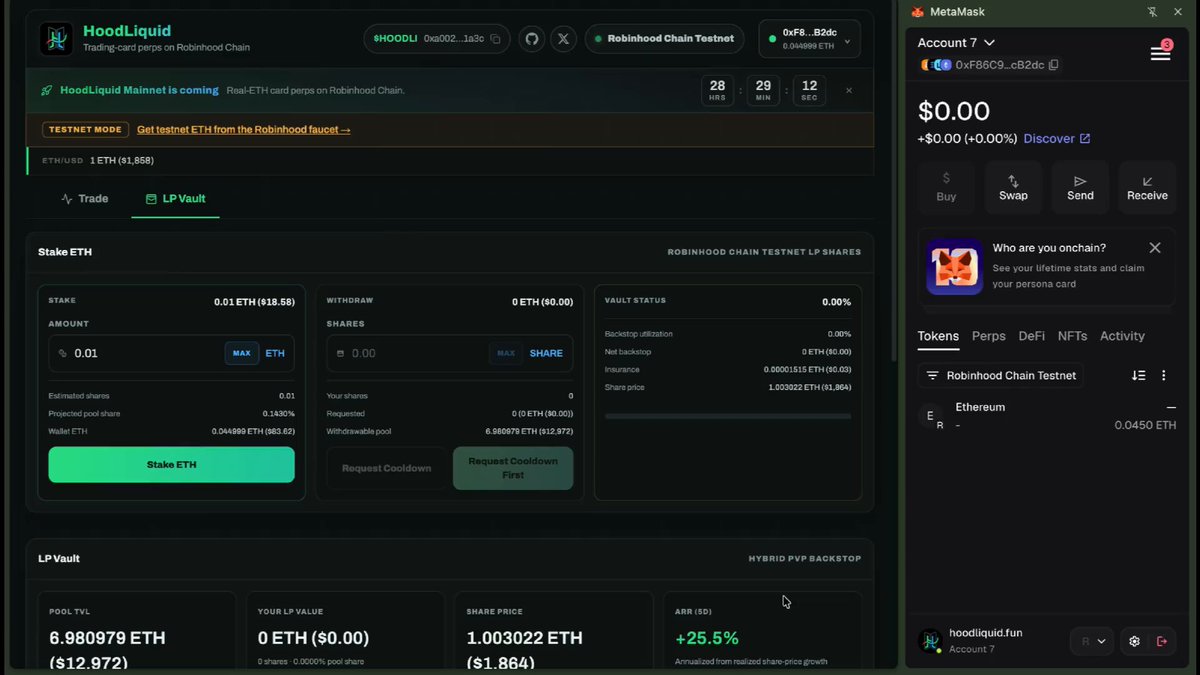
Task: Disconnect hoodliquid.fun from MetaMask
Action: (x=1162, y=641)
